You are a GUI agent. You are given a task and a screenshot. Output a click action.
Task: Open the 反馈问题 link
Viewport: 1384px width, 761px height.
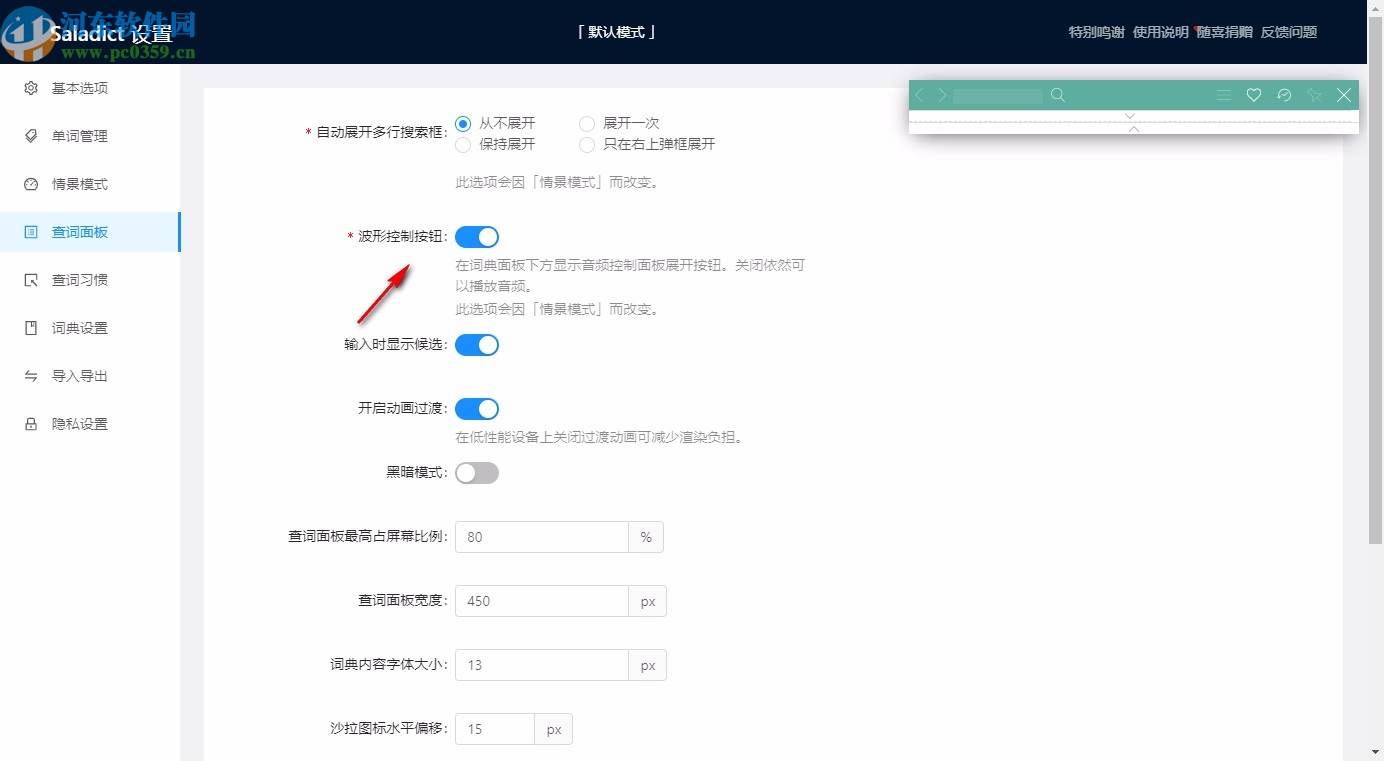[x=1289, y=31]
